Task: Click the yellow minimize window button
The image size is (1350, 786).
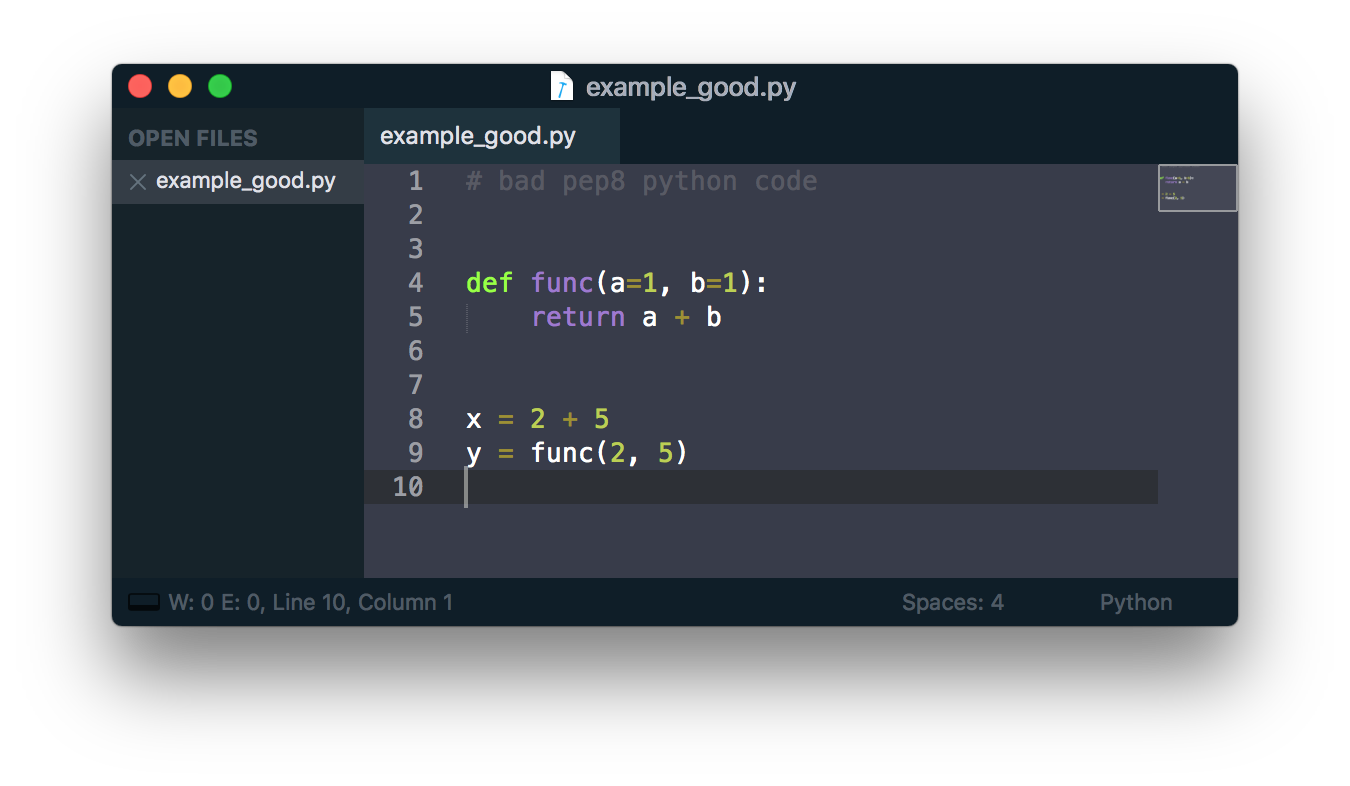Action: click(x=180, y=86)
